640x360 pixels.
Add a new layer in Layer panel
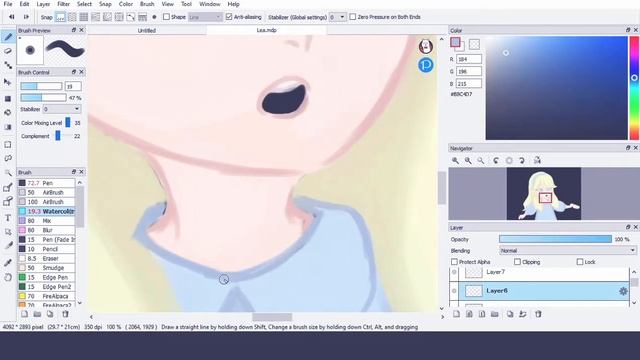coord(456,314)
